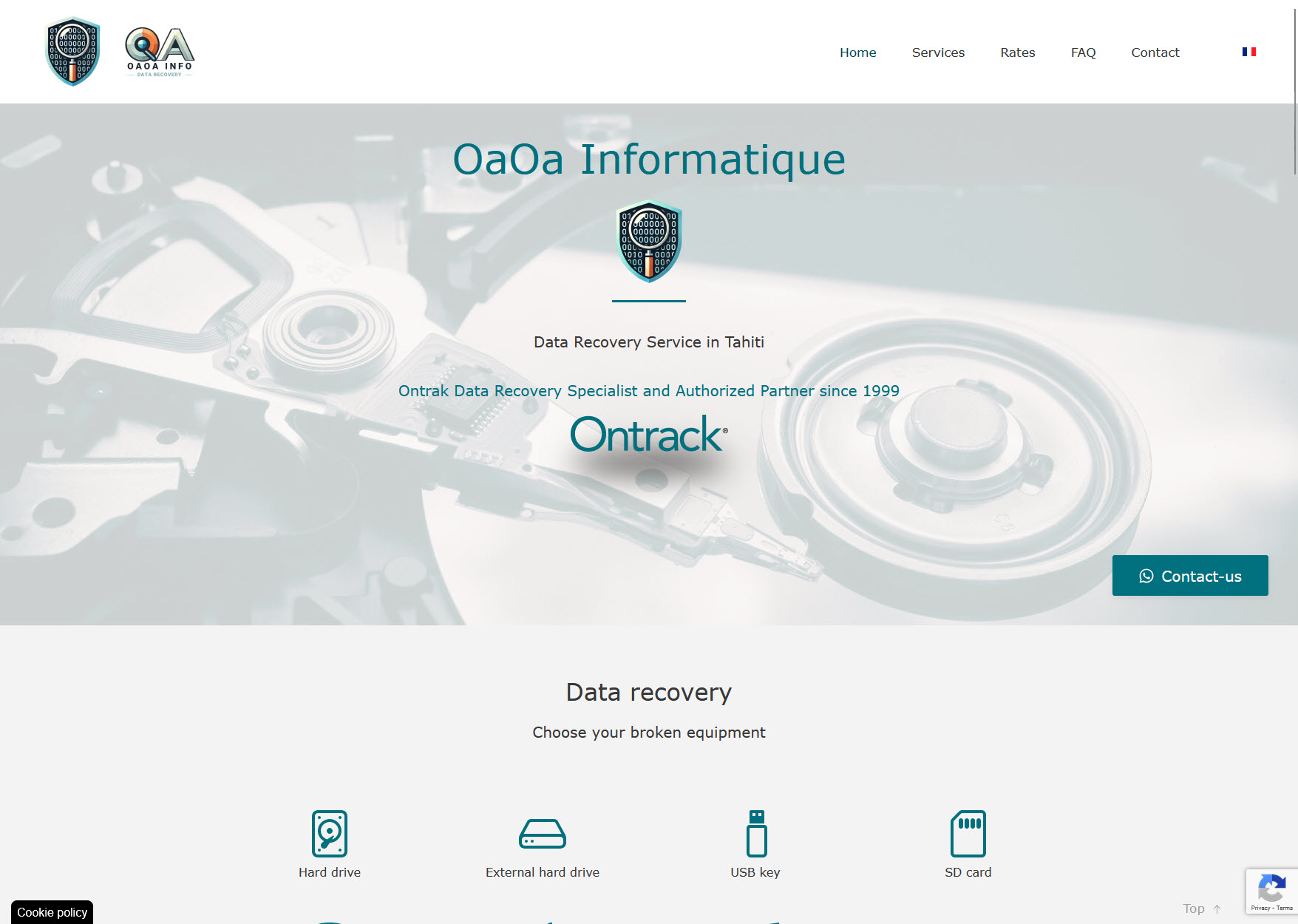Go to the Contact page
The image size is (1298, 924).
1155,52
